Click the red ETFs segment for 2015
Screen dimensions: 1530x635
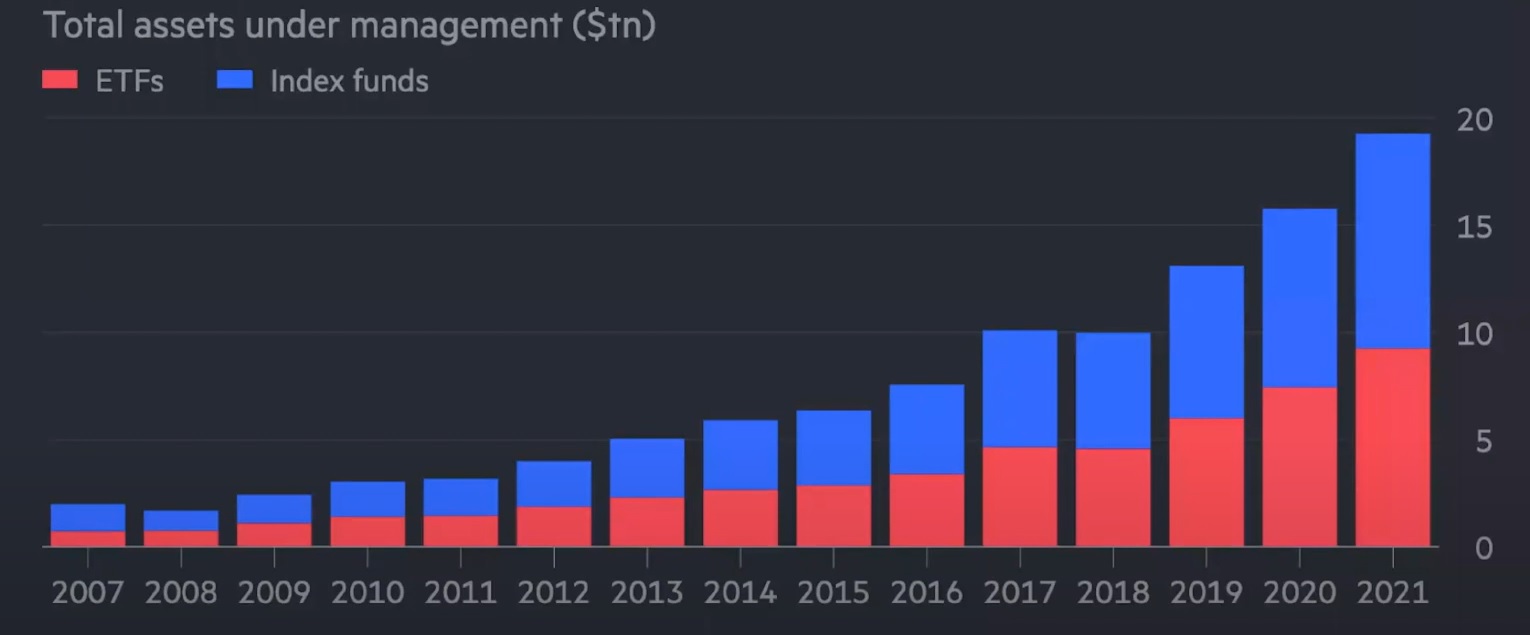pos(834,516)
